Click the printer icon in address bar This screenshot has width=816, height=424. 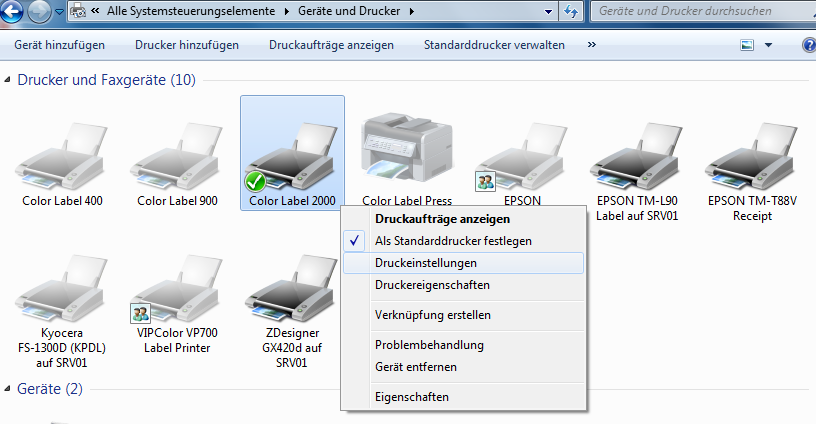click(78, 10)
